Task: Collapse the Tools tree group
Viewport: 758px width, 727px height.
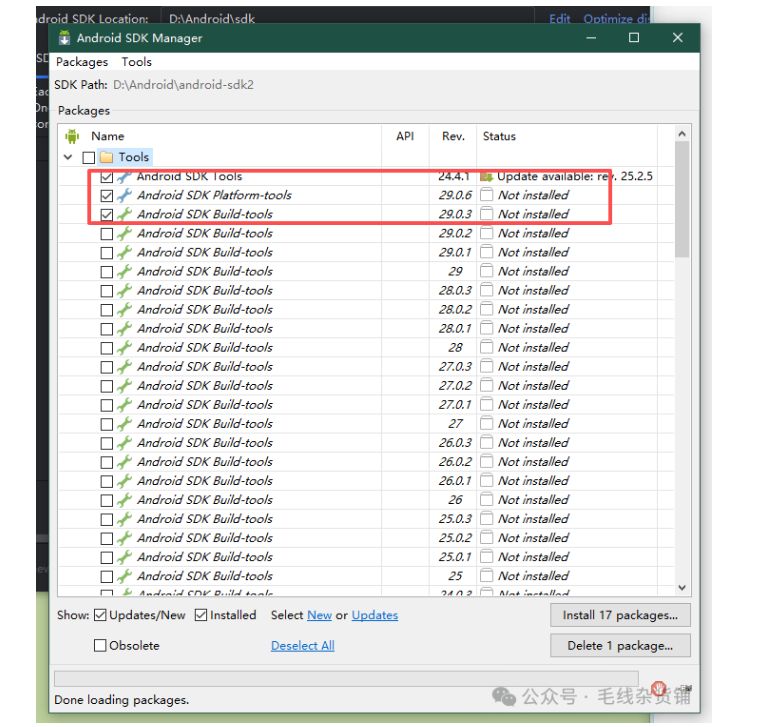Action: tap(68, 157)
